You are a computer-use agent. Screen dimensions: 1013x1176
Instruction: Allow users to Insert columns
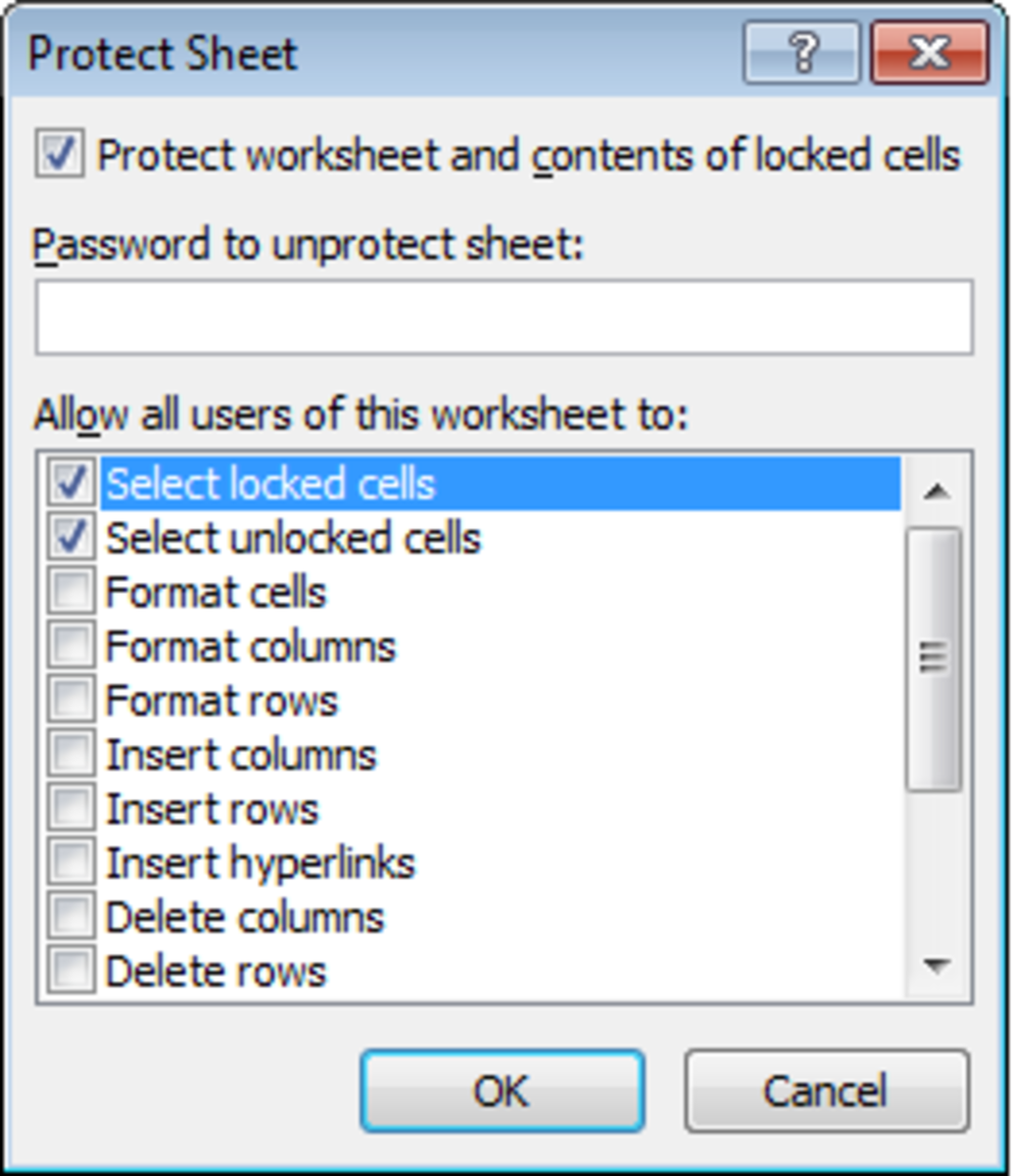coord(70,754)
